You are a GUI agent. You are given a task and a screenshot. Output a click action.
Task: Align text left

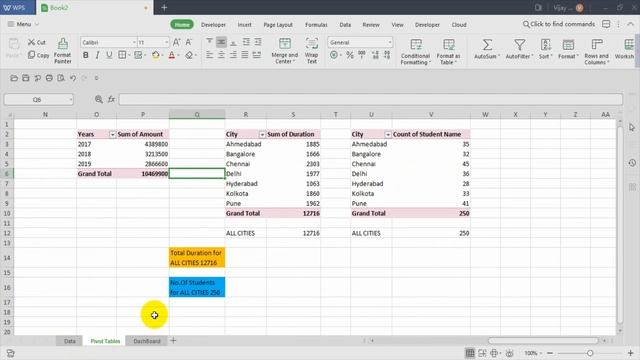209,55
